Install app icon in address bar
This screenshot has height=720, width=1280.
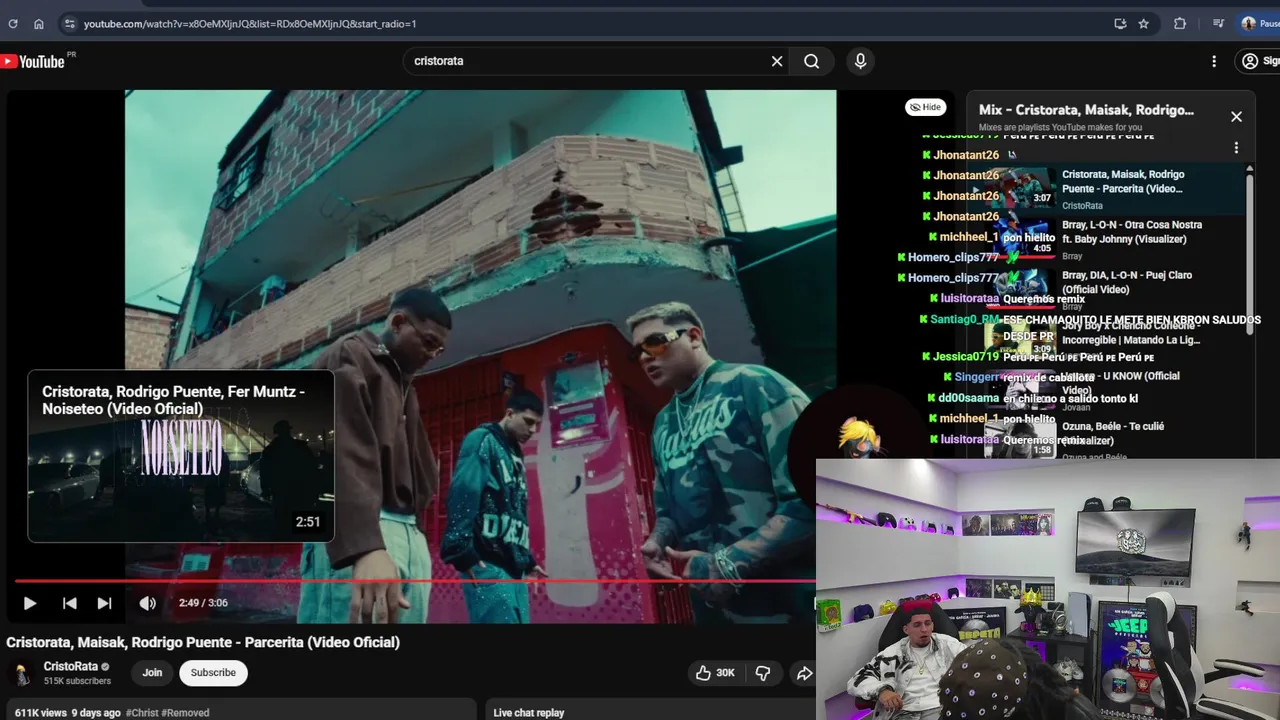[x=1120, y=23]
